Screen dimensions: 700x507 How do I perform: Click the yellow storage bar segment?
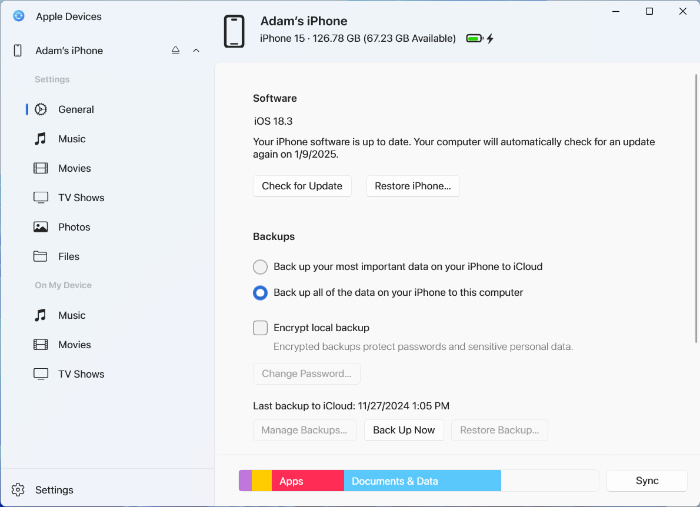pyautogui.click(x=262, y=481)
